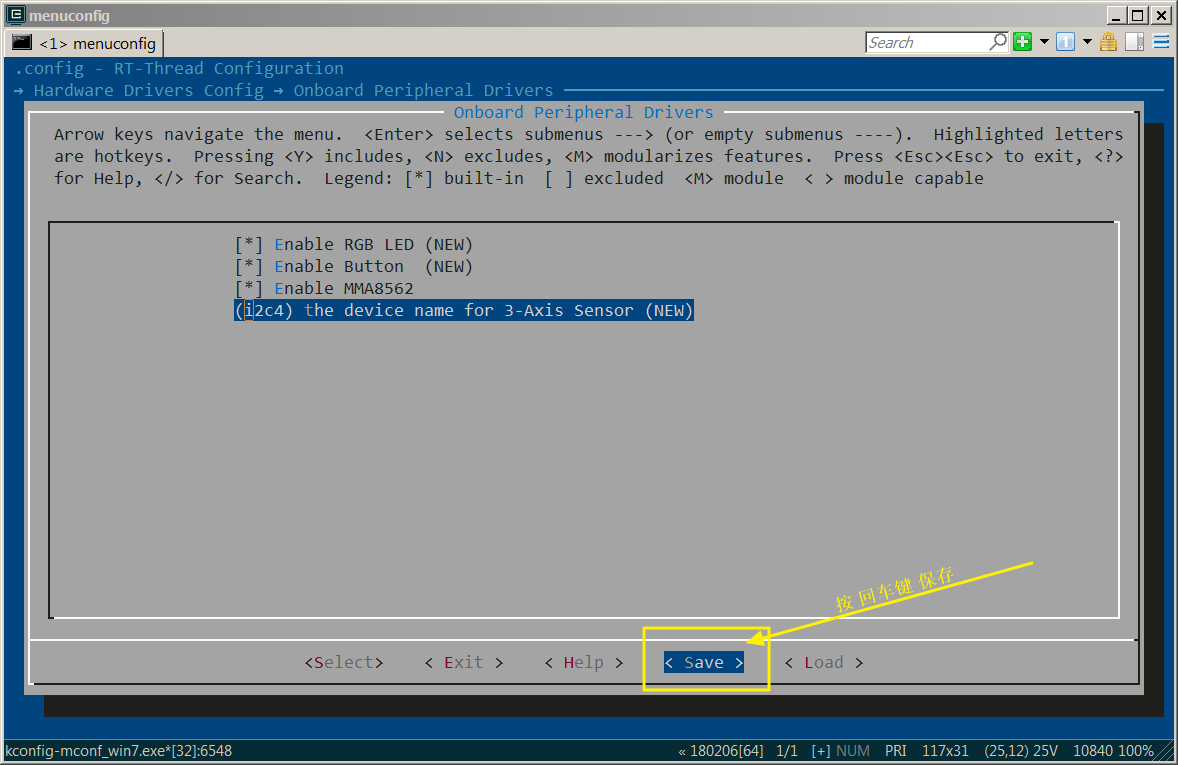Click the active console number 1 icon
Viewport: 1178px width, 765px height.
coord(1065,42)
